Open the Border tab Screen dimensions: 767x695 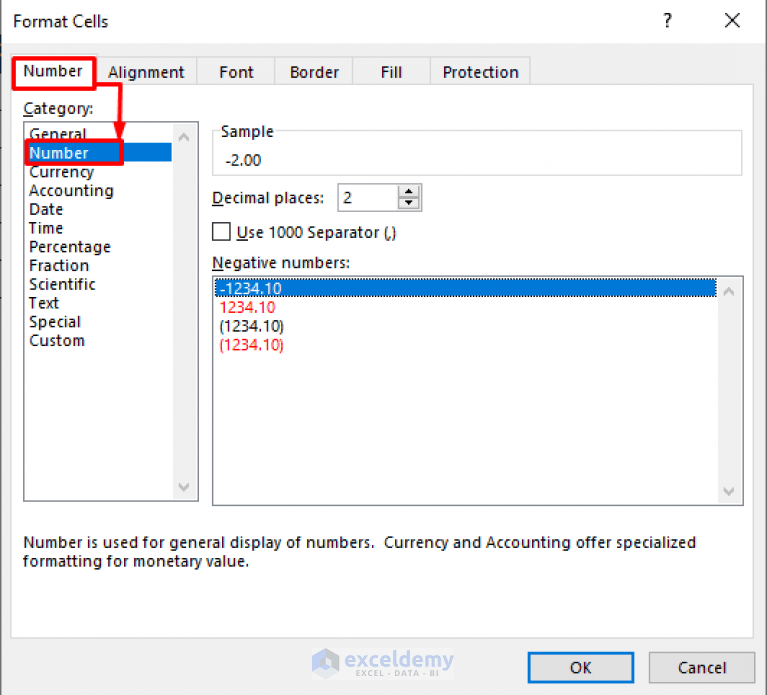pos(314,72)
